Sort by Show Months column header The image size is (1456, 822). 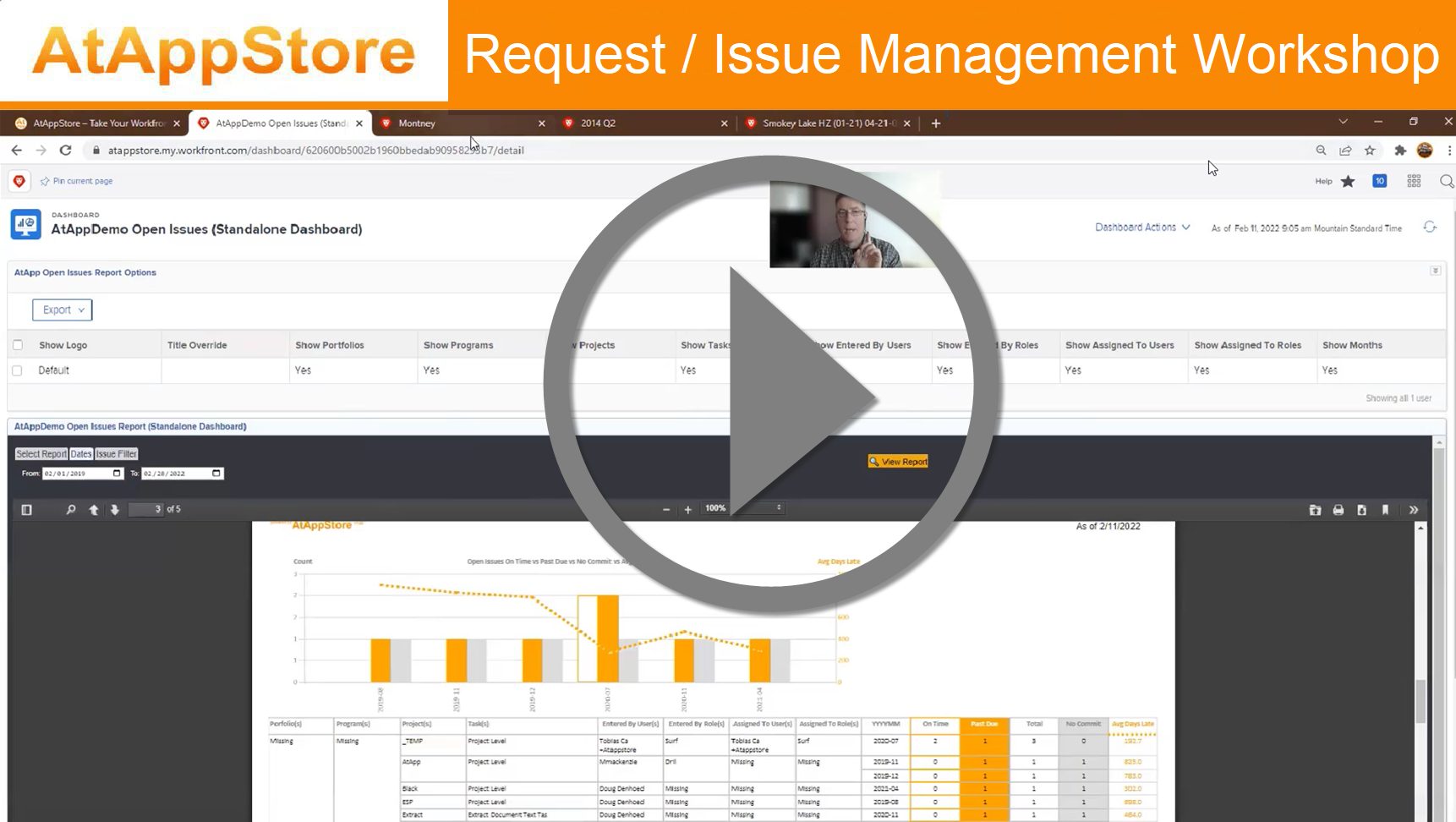click(x=1352, y=345)
